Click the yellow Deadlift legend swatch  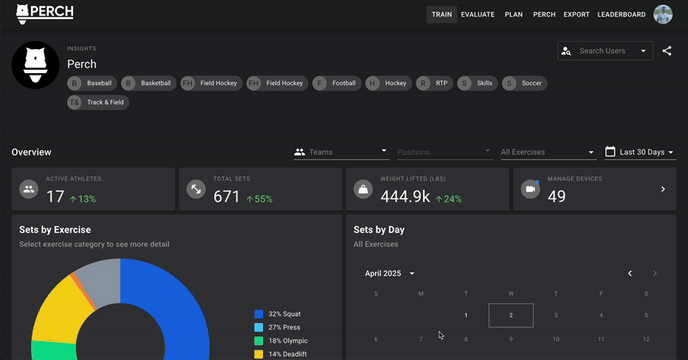[x=259, y=354]
